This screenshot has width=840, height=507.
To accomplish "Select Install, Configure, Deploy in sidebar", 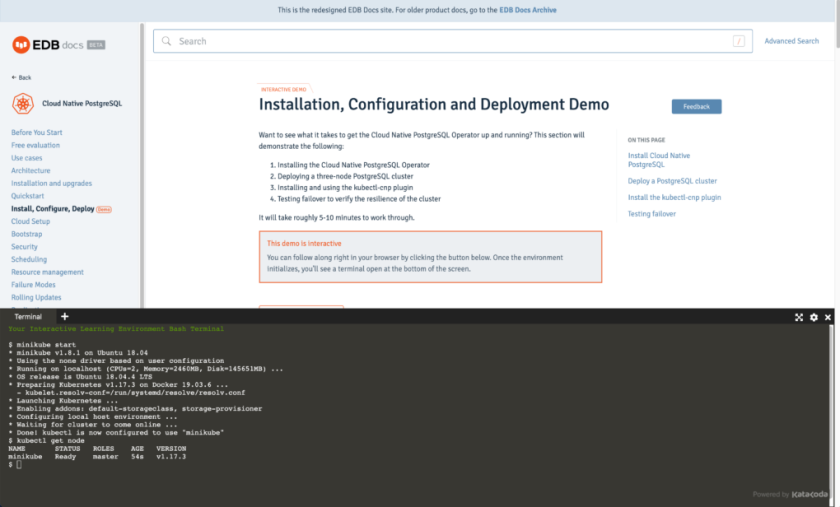I will point(52,209).
